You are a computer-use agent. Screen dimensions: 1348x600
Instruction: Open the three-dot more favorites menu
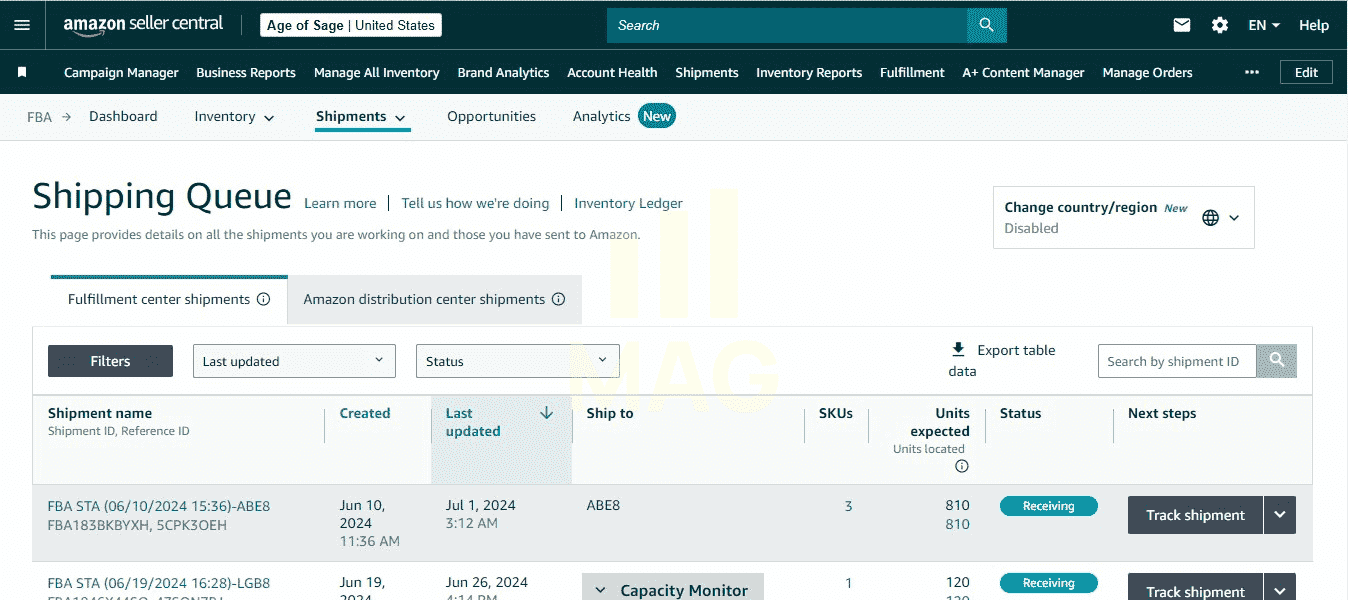(x=1252, y=72)
